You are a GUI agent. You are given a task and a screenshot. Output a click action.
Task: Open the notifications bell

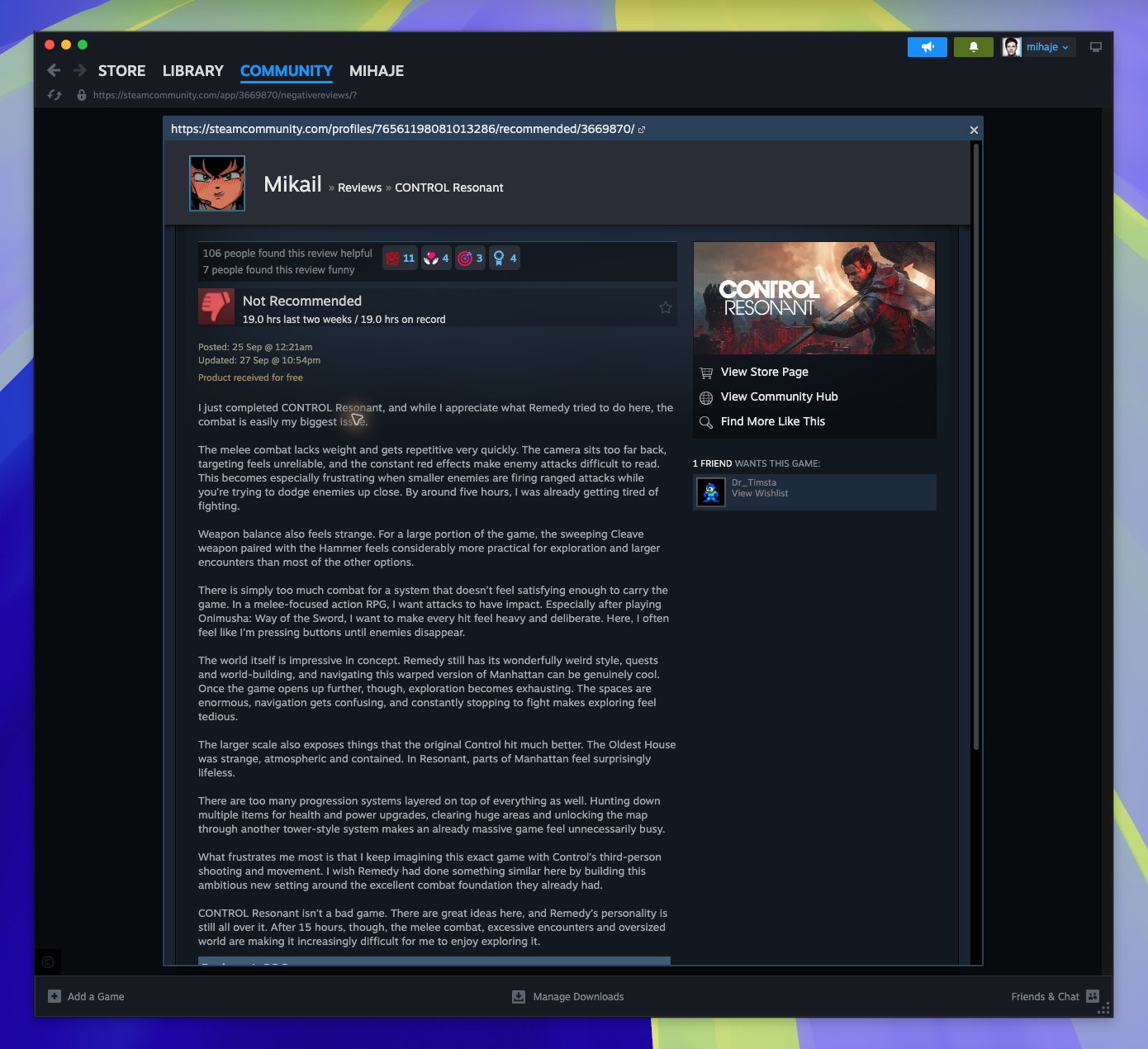click(974, 47)
